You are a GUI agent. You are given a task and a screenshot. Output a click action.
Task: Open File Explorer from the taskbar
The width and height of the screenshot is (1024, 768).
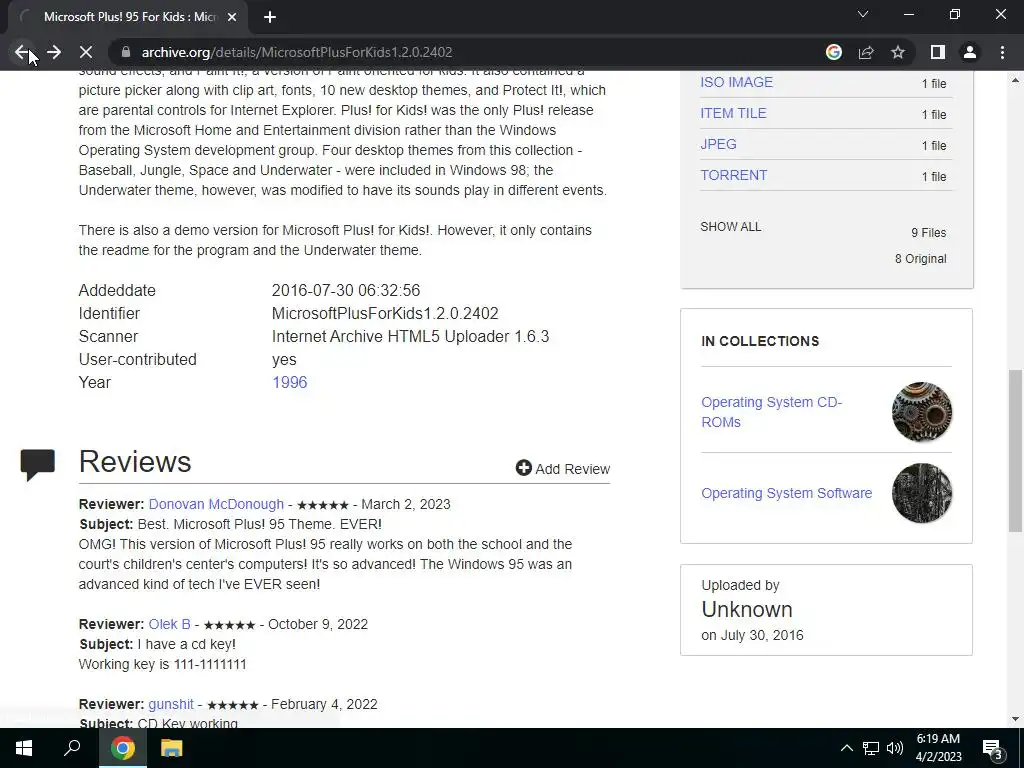171,748
